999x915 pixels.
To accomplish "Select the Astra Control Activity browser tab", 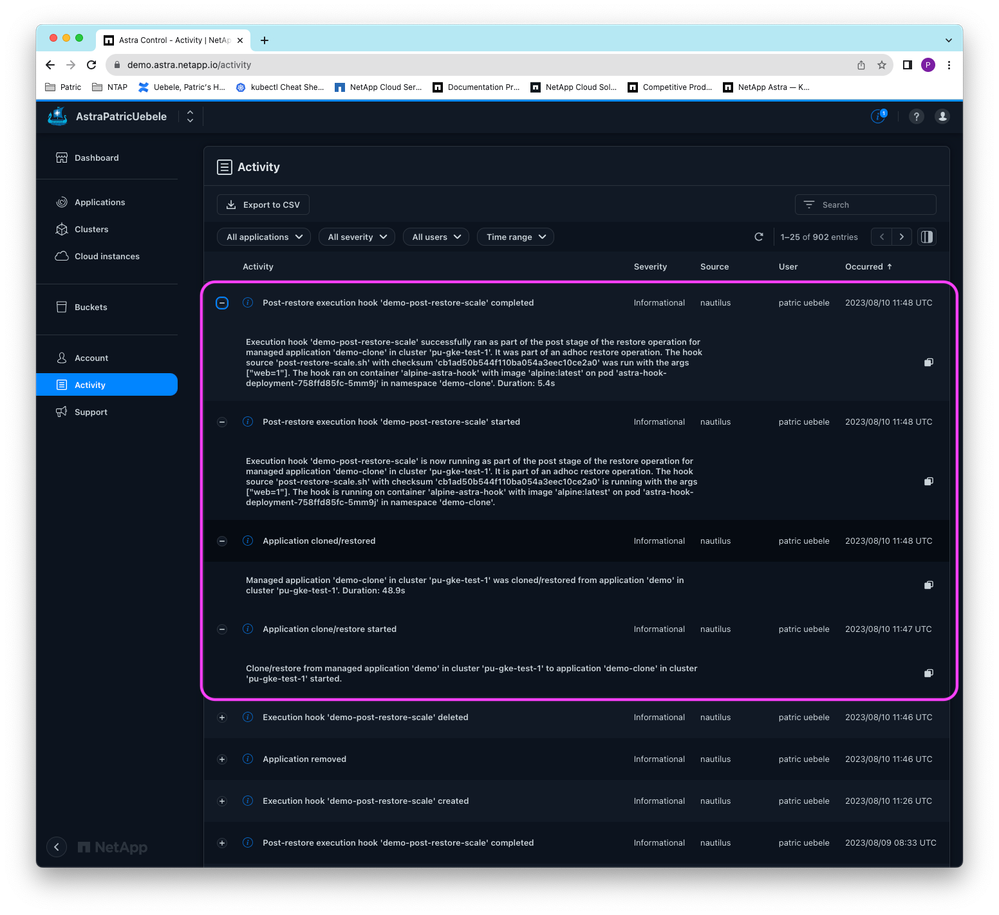I will (x=173, y=40).
